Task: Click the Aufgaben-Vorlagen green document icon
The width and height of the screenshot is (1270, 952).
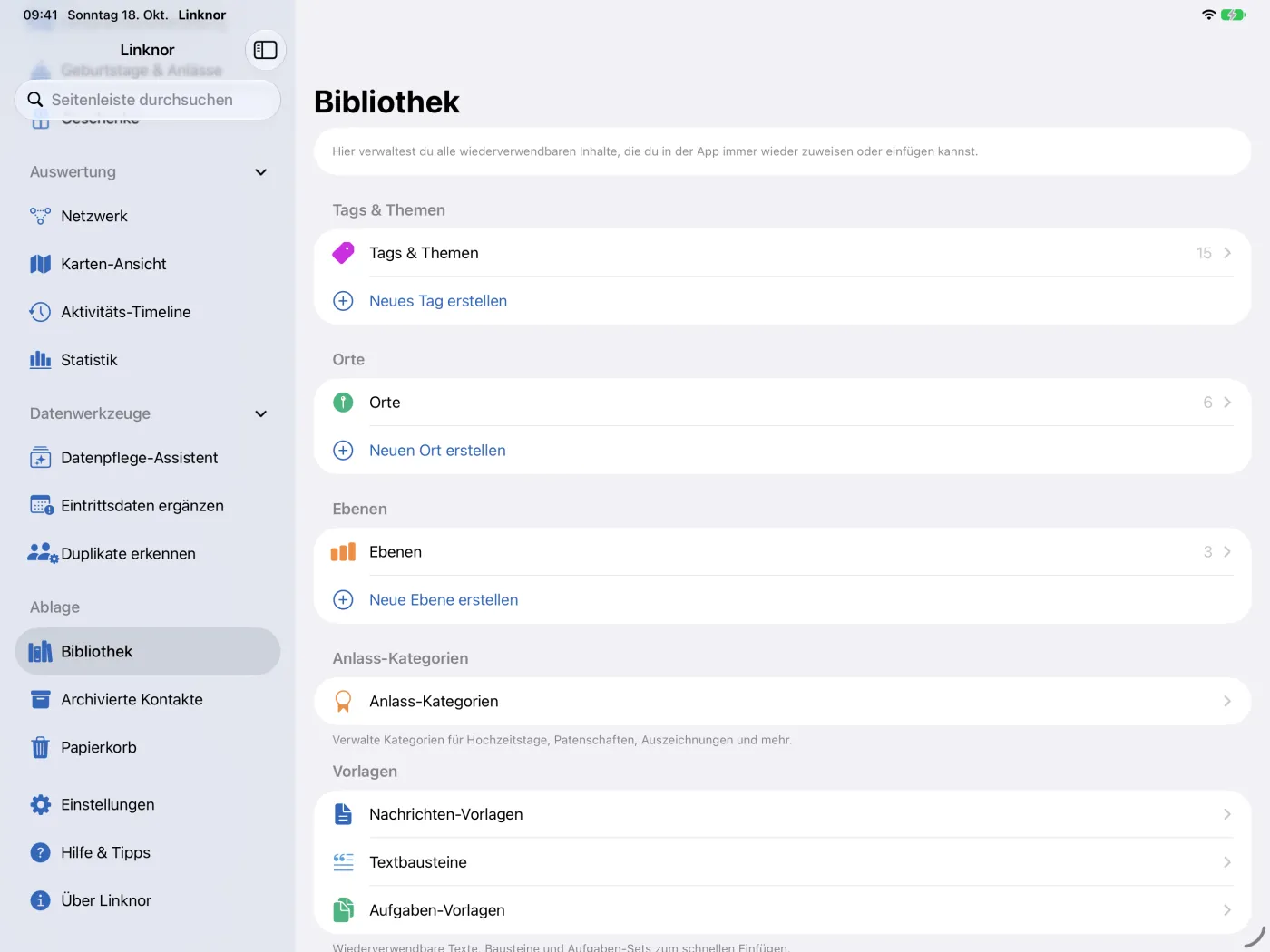Action: pyautogui.click(x=343, y=910)
